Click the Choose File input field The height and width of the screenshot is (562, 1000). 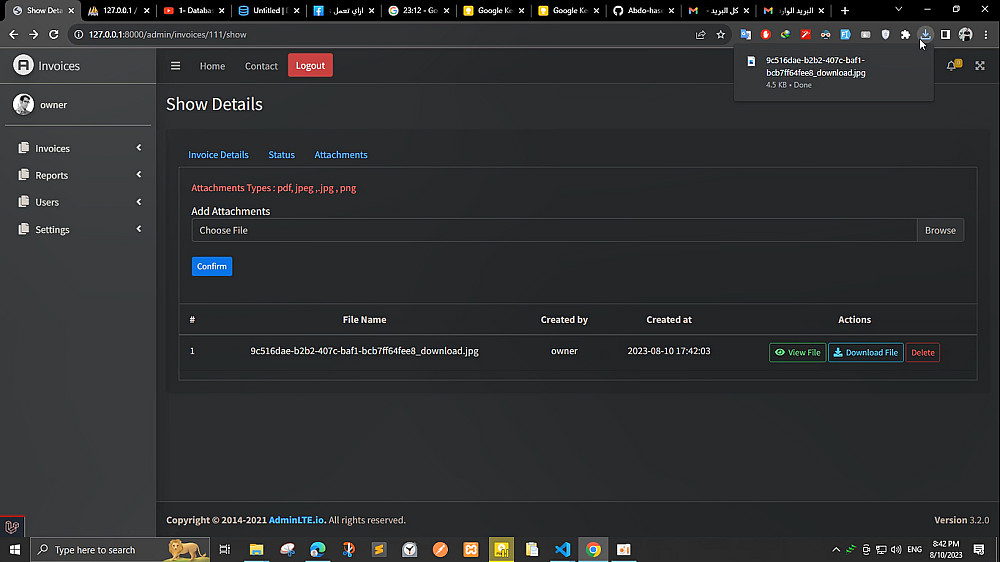(554, 230)
